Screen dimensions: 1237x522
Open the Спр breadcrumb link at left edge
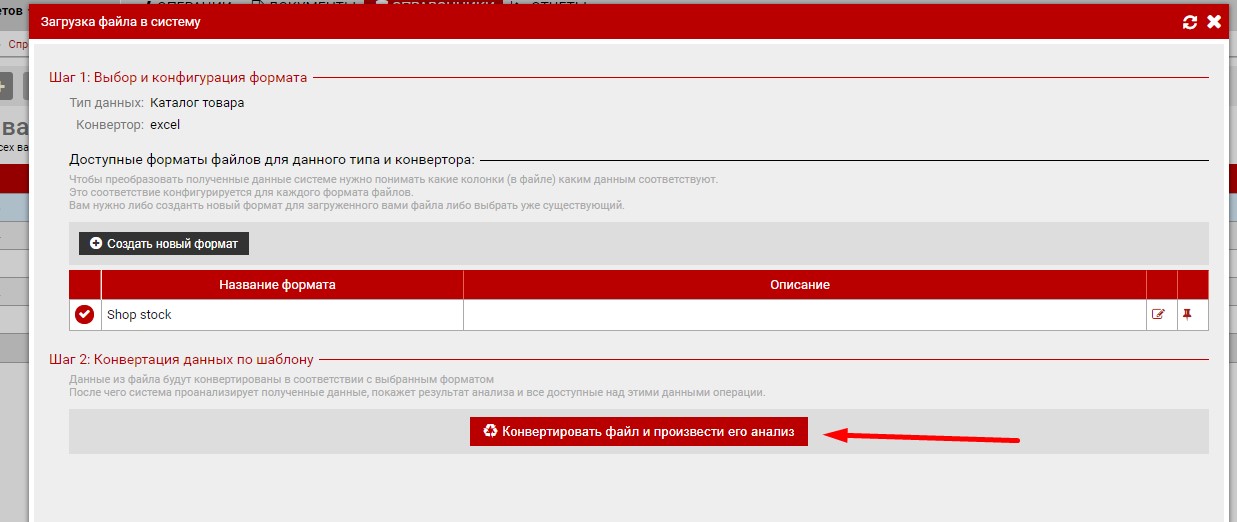(17, 45)
